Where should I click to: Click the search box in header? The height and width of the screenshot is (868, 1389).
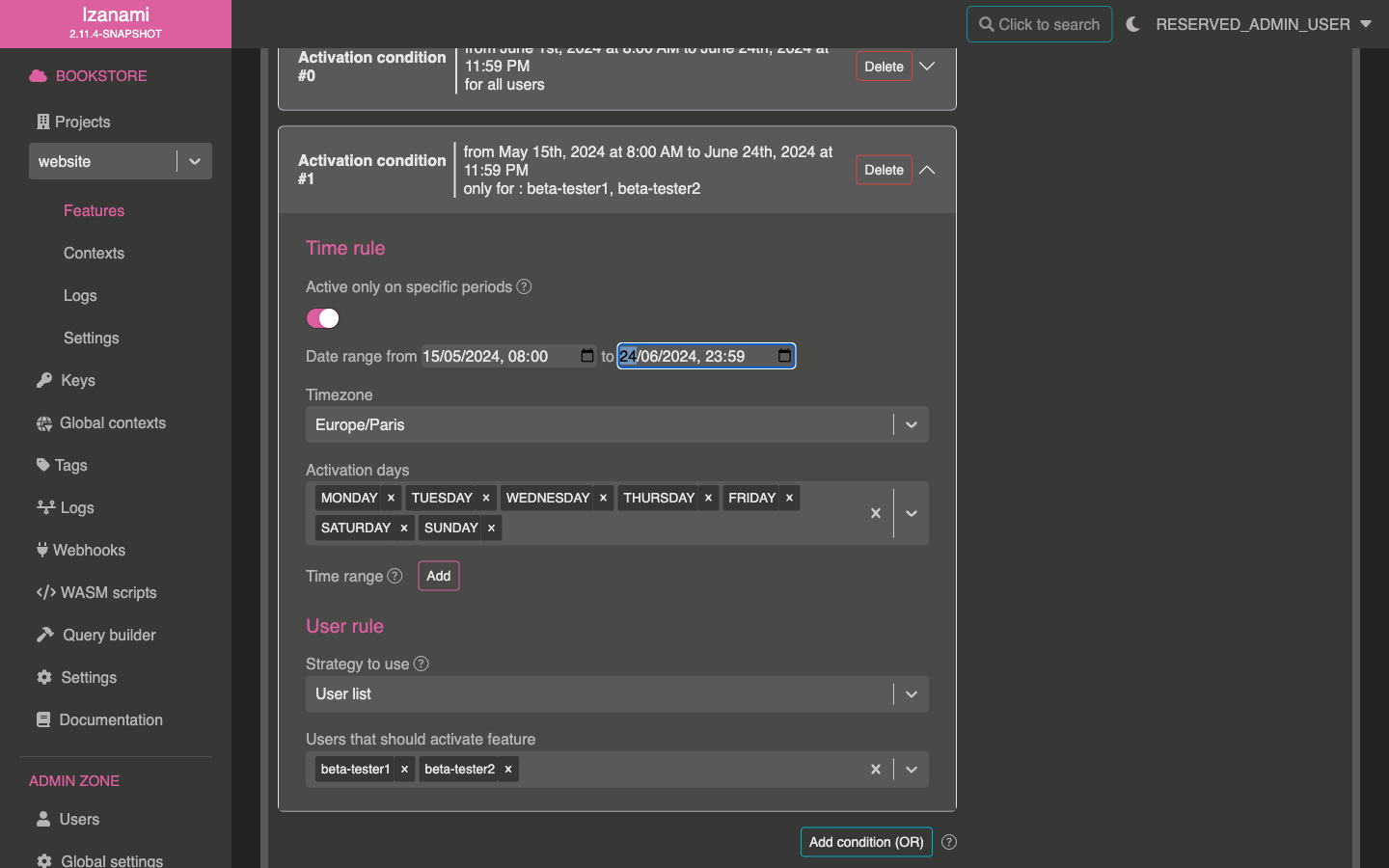coord(1039,24)
